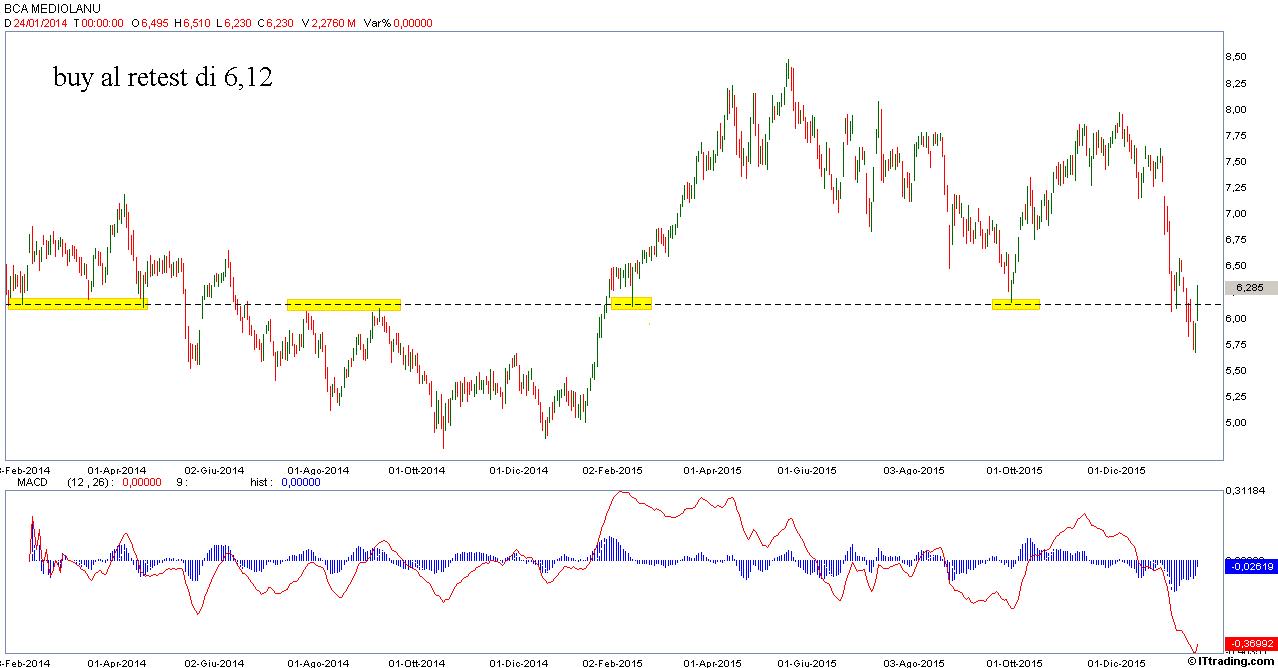This screenshot has width=1278, height=668.
Task: Click the red MACD value tag -0,36992
Action: [x=1250, y=643]
